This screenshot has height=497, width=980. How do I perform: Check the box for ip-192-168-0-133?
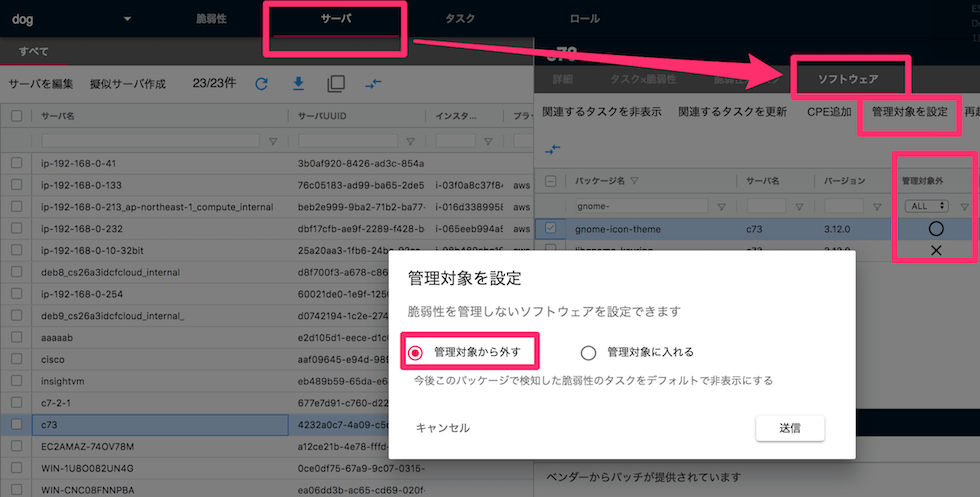pyautogui.click(x=17, y=185)
